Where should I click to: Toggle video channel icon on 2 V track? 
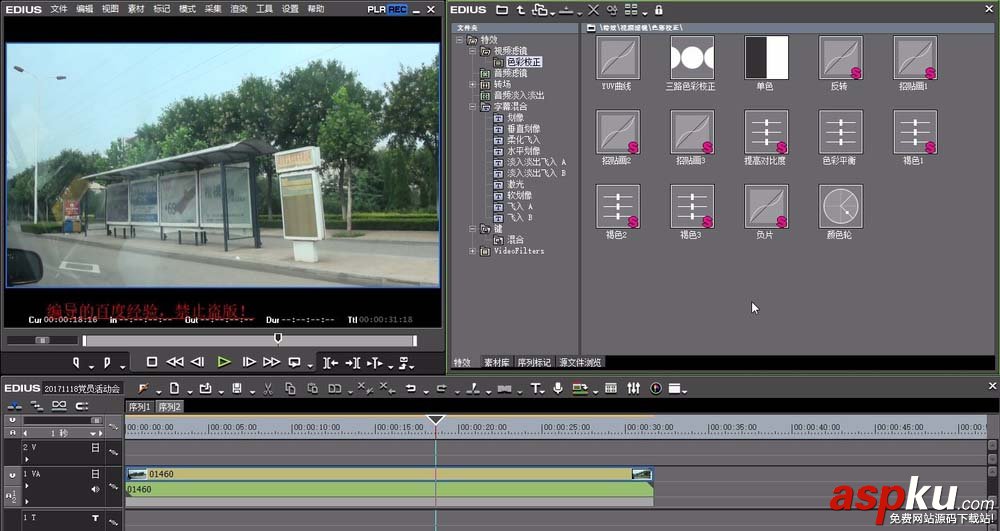95,448
